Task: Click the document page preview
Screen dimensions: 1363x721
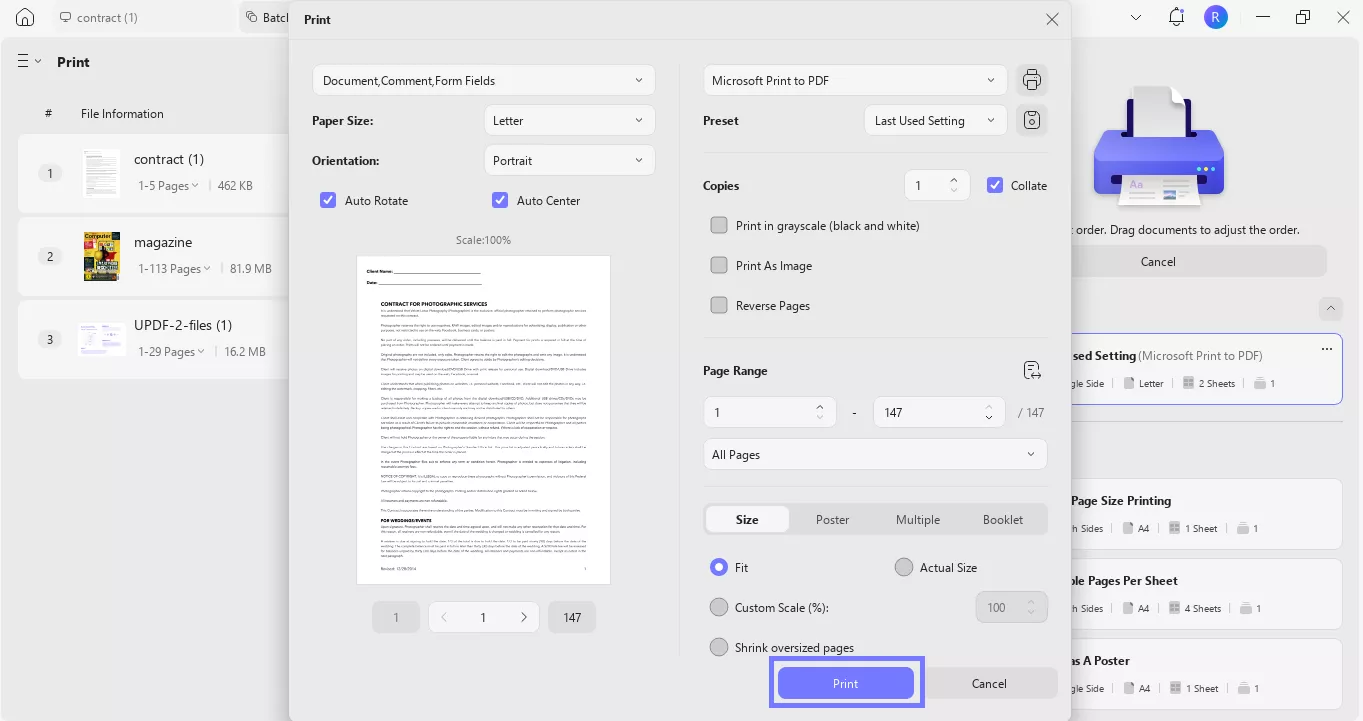Action: [483, 420]
